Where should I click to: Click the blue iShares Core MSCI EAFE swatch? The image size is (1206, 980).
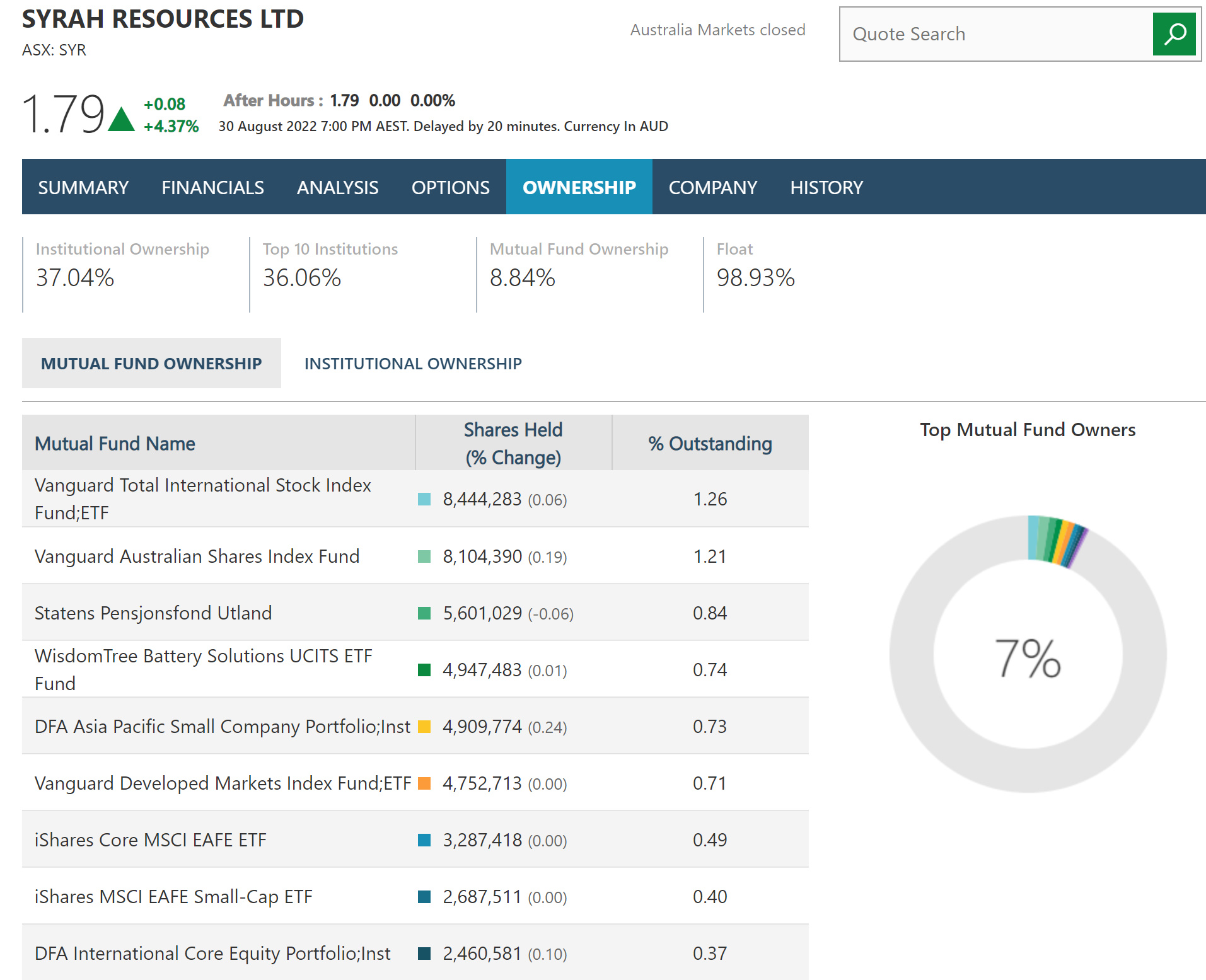pos(424,840)
